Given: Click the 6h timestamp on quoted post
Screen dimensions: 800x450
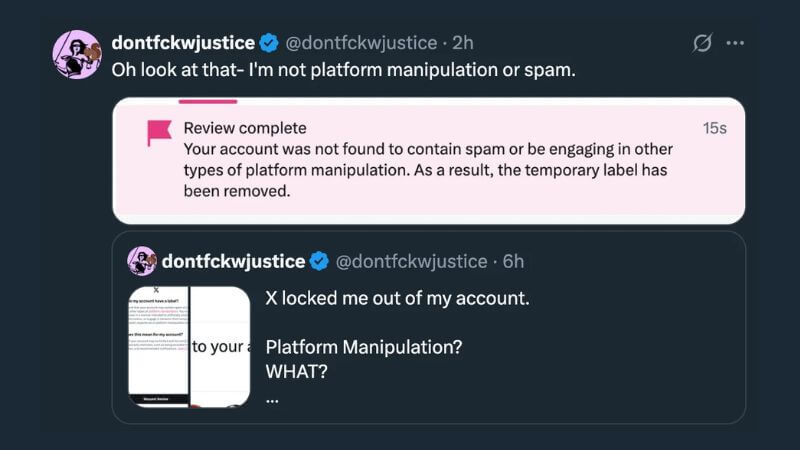Looking at the screenshot, I should click(513, 261).
